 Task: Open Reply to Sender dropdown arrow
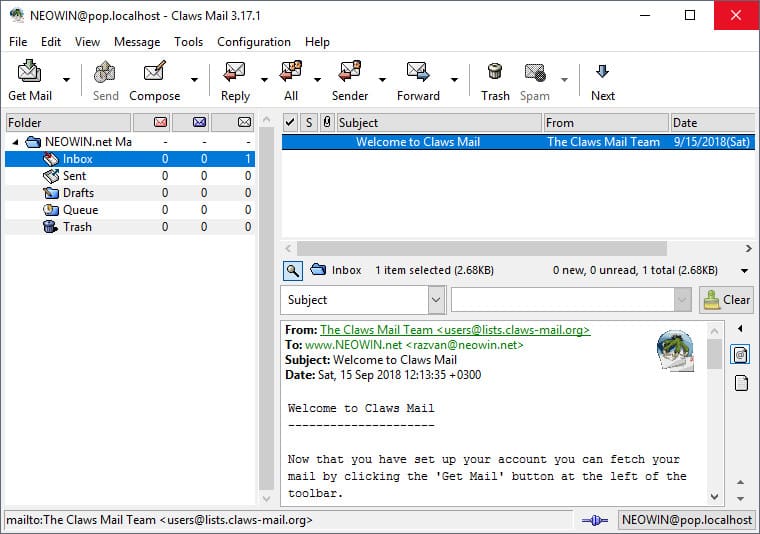pos(382,79)
